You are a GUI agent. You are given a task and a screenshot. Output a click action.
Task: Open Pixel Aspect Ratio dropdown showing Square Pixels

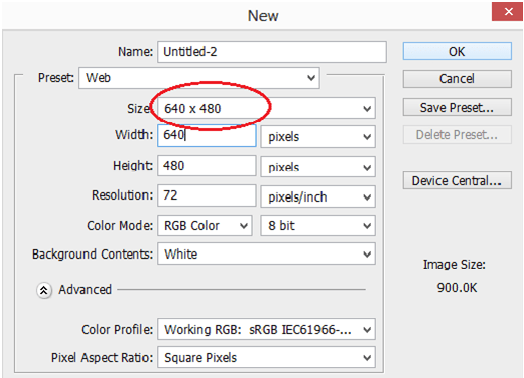[266, 357]
